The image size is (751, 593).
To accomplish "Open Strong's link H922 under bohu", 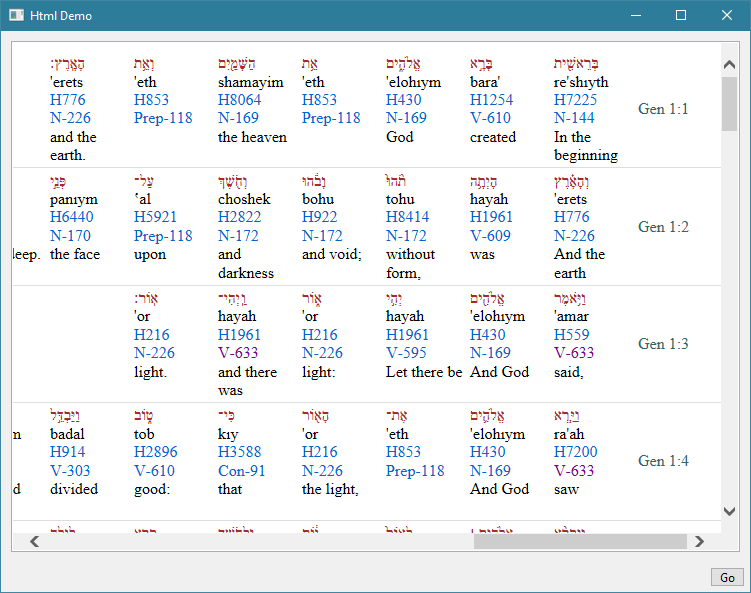I will (x=319, y=217).
